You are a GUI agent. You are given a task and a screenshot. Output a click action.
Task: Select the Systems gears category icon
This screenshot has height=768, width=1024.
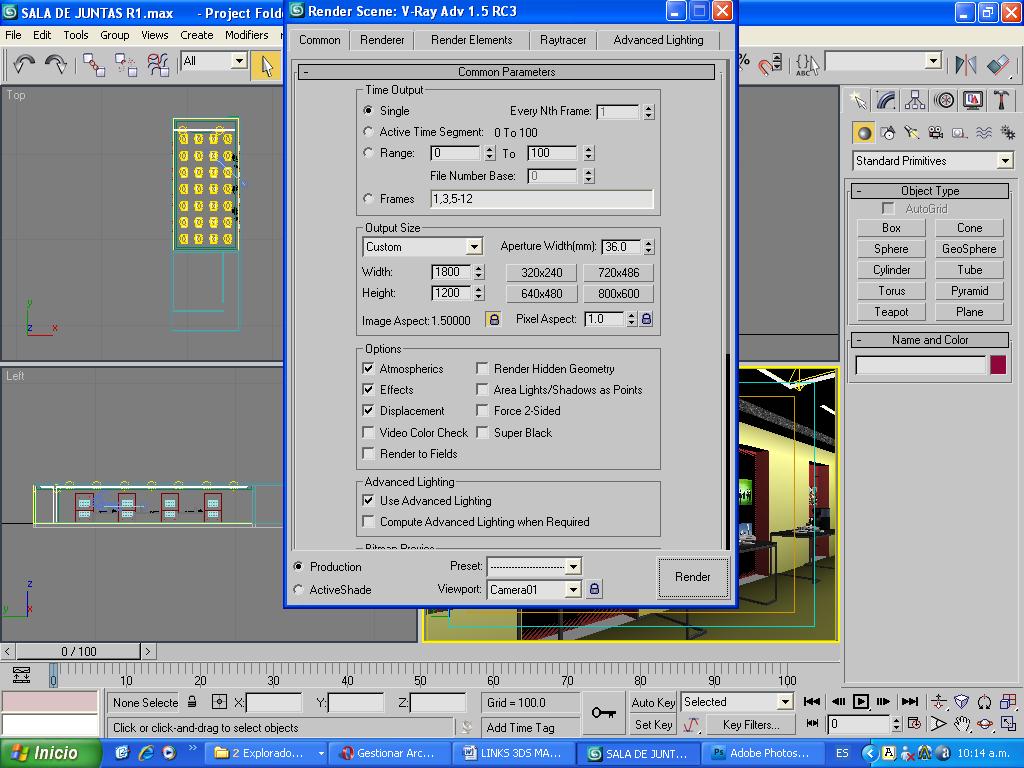point(1008,133)
